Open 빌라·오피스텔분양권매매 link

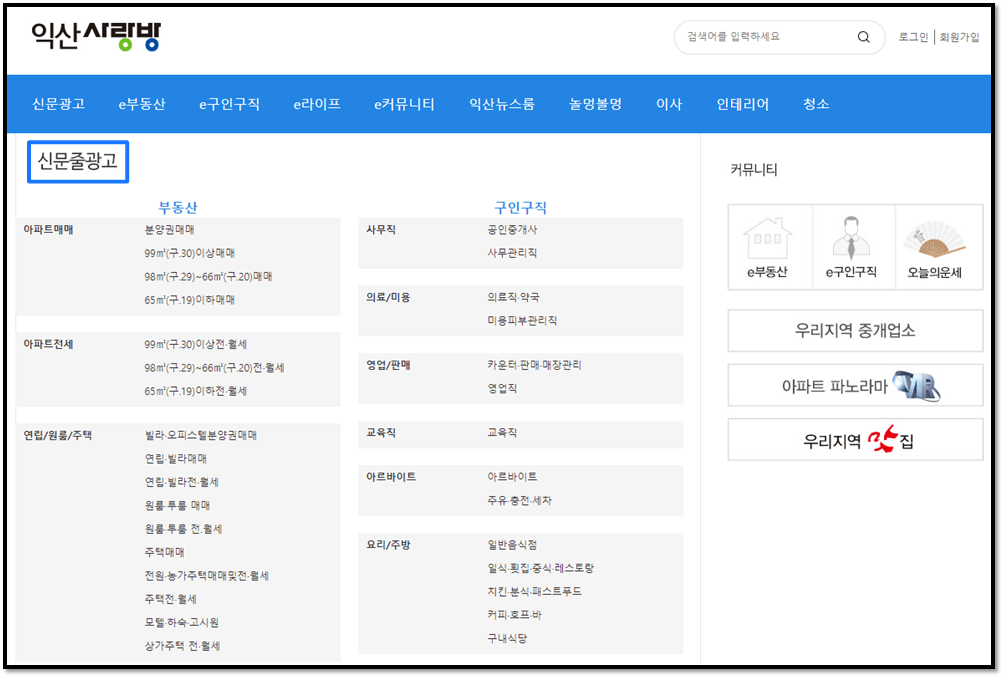pos(201,435)
